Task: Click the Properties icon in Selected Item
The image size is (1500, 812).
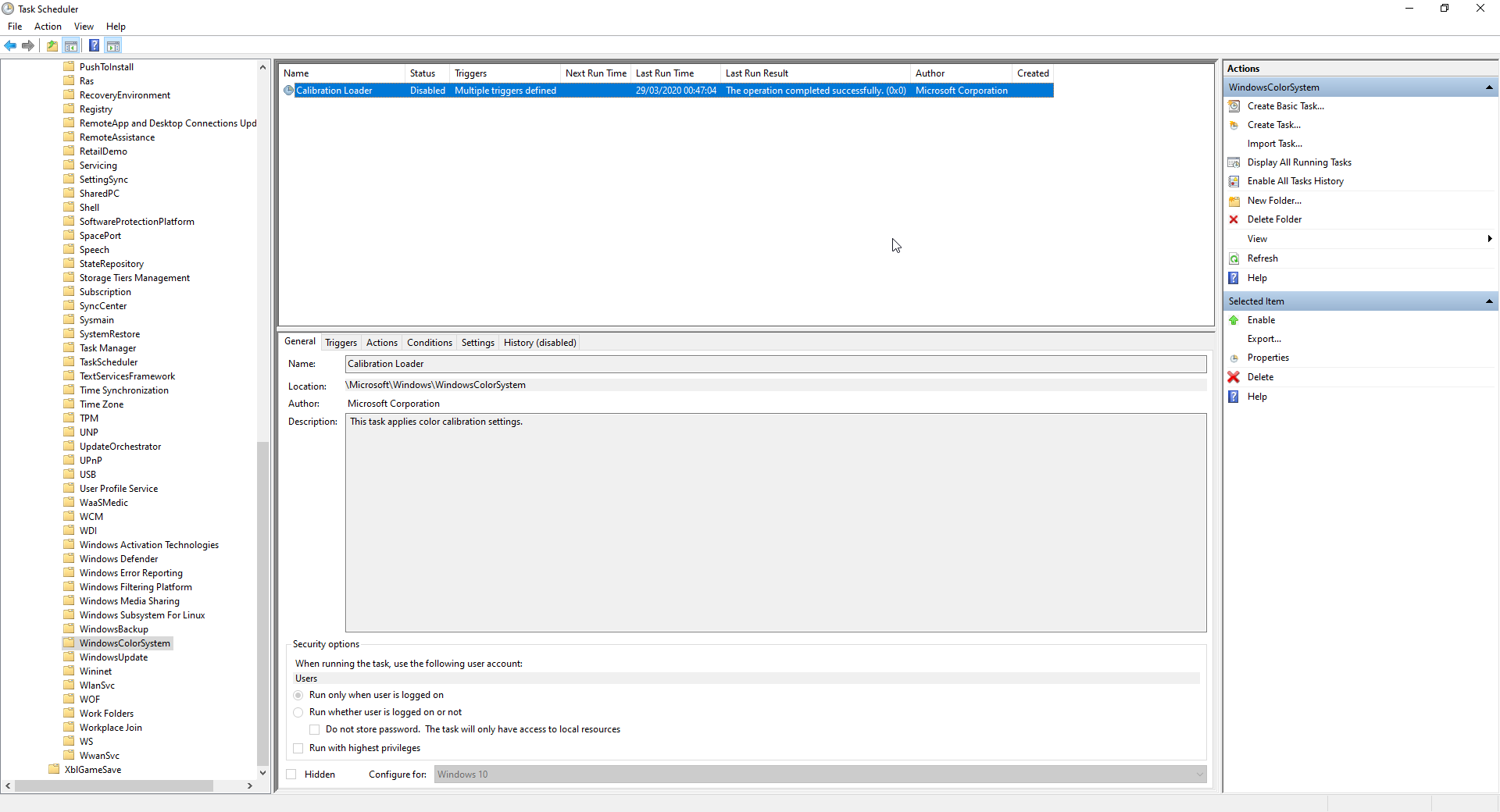Action: click(1234, 358)
